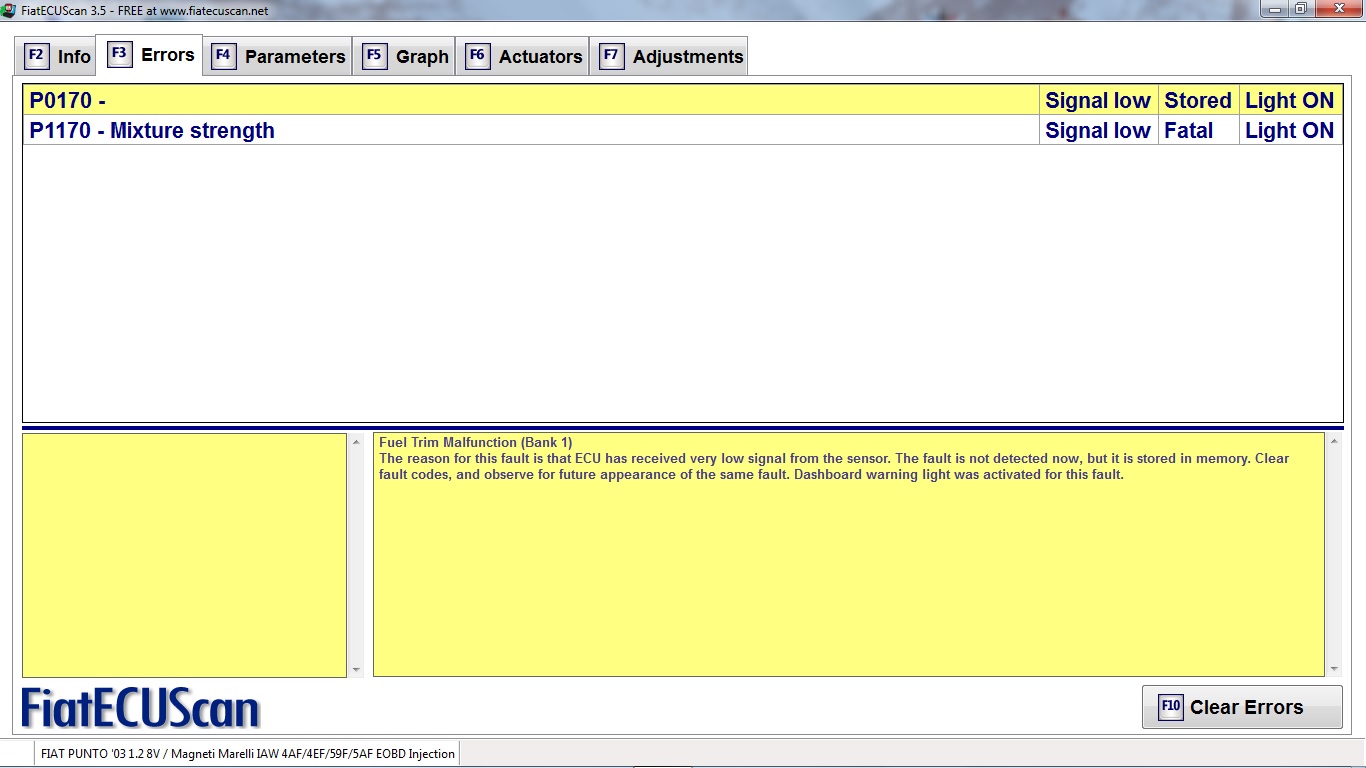This screenshot has width=1366, height=768.
Task: Click the FiatECUScan logo
Action: click(141, 708)
